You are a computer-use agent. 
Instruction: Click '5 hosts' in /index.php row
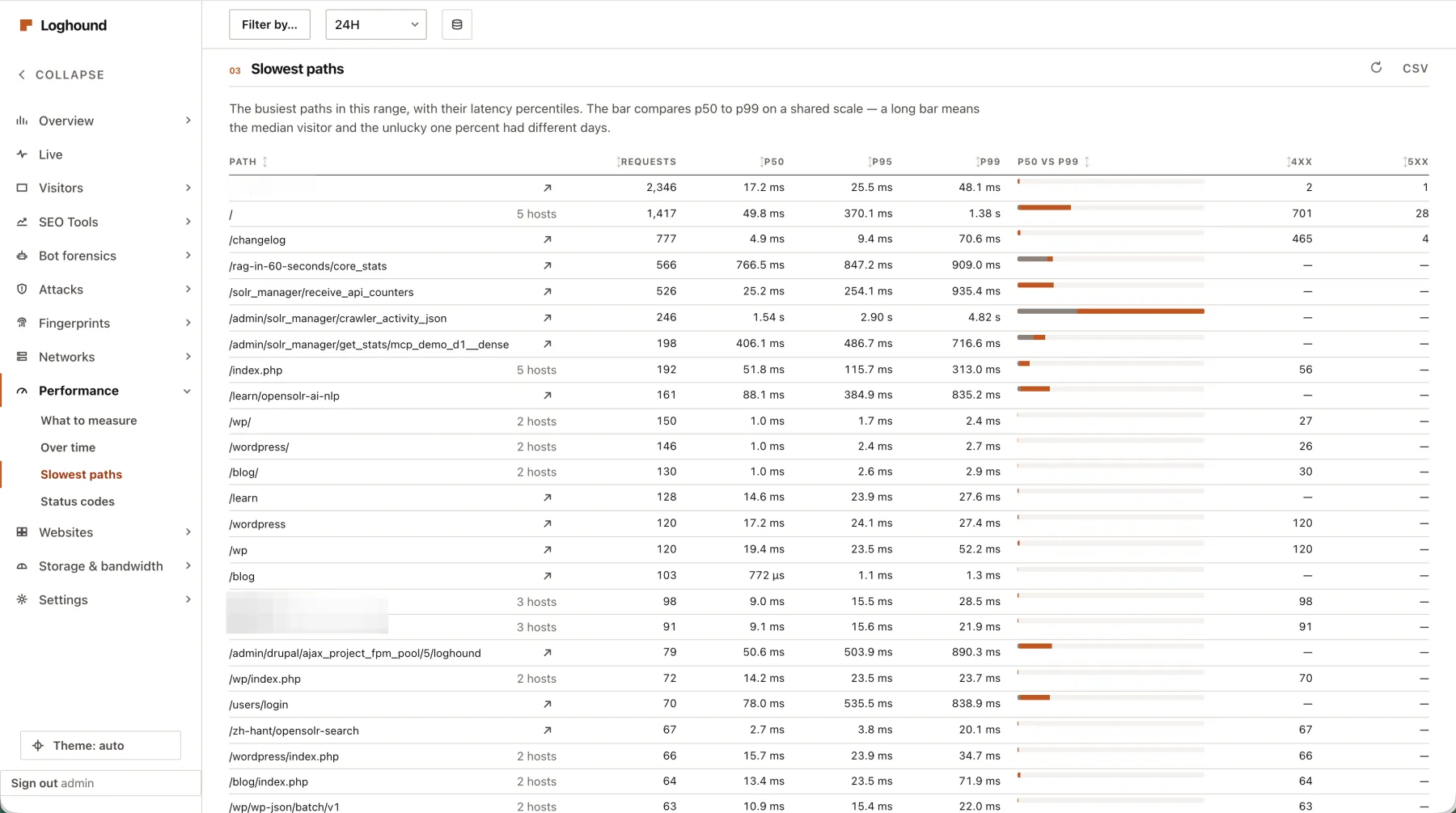coord(536,370)
